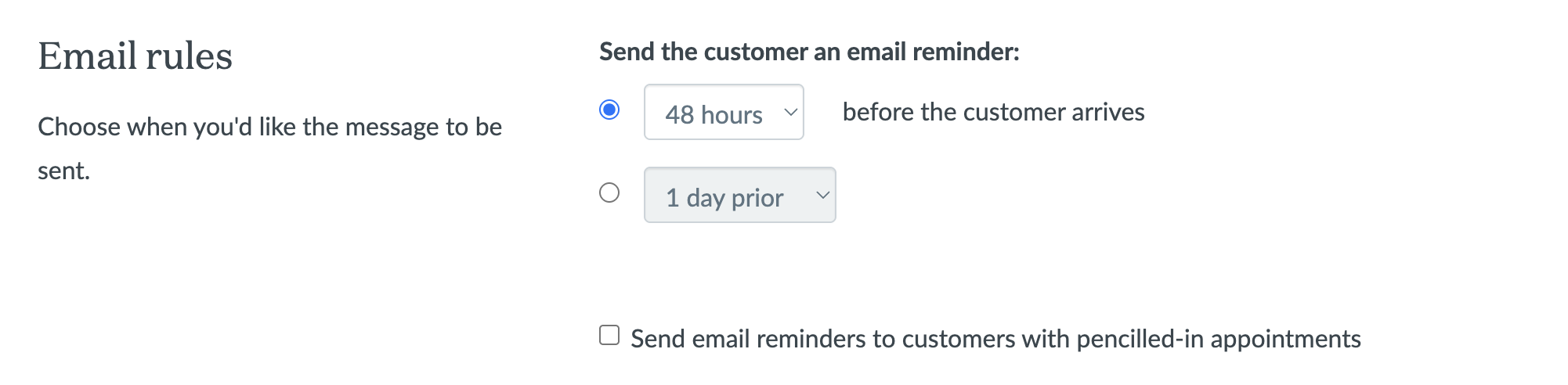Click the word "appointments" in checkbox label

point(1285,338)
